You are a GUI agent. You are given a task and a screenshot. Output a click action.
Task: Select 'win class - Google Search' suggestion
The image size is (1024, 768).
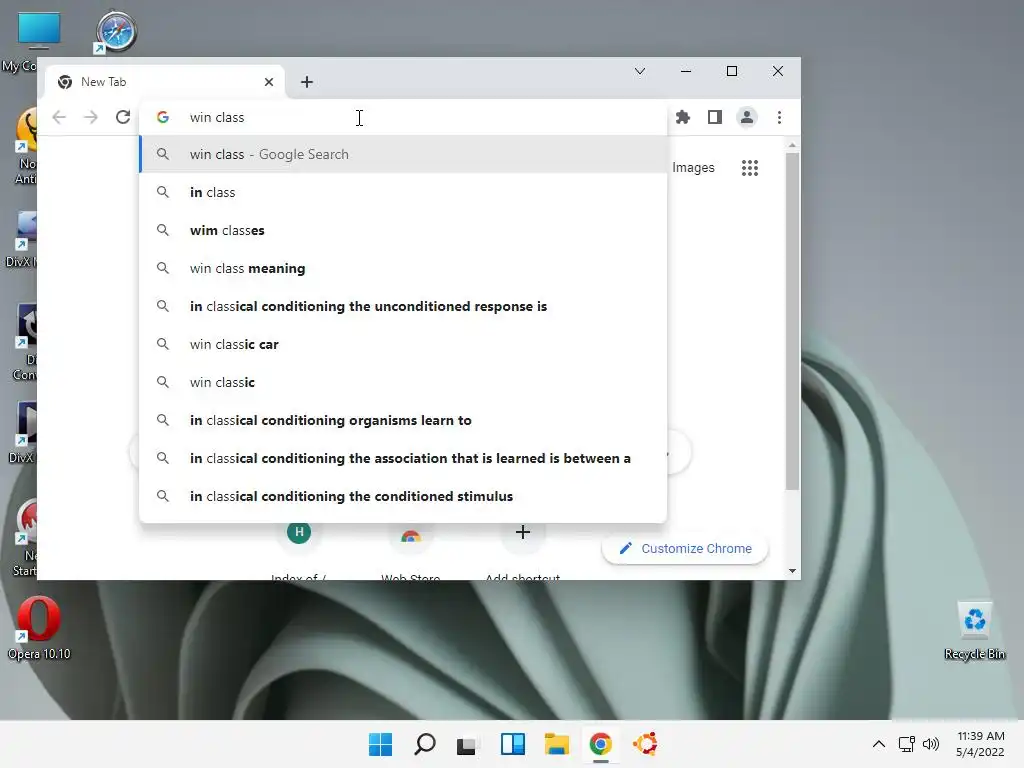(403, 154)
